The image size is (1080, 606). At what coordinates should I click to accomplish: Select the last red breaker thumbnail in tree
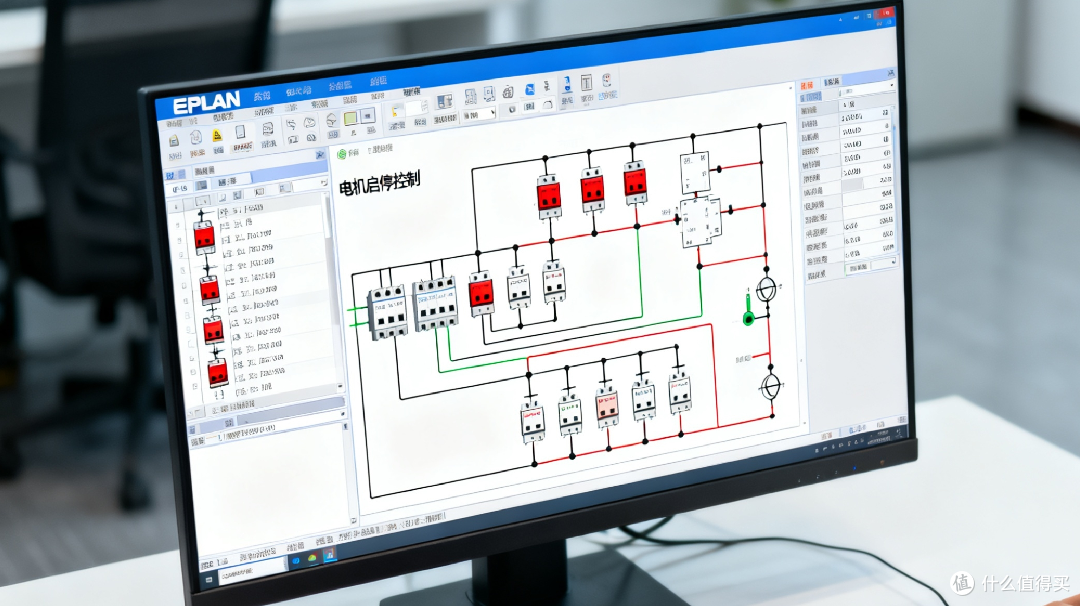[218, 372]
